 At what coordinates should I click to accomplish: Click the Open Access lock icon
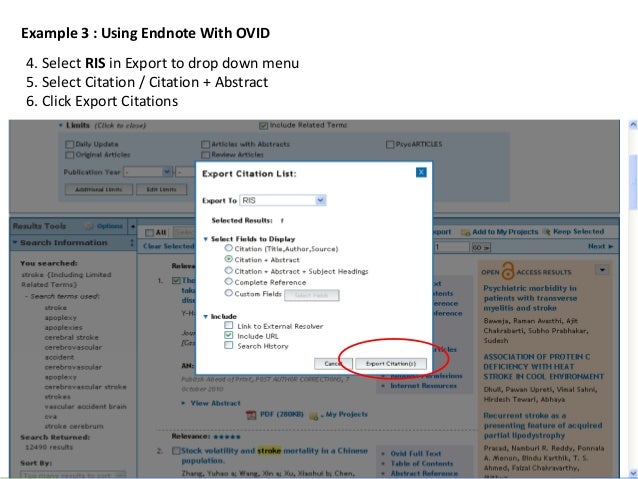coord(508,271)
